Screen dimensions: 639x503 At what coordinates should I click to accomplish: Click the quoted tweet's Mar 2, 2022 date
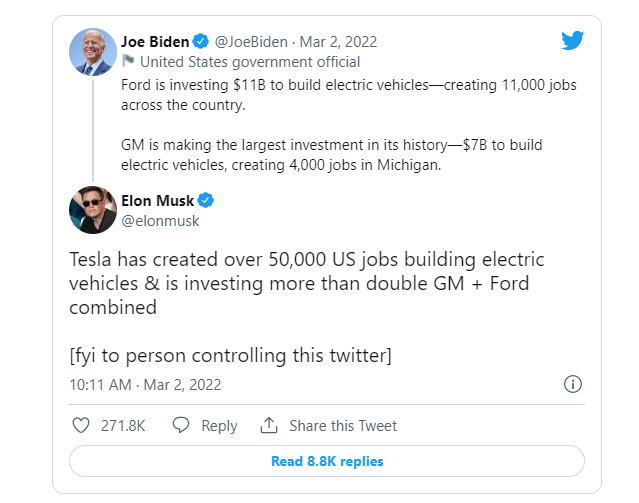tap(337, 42)
